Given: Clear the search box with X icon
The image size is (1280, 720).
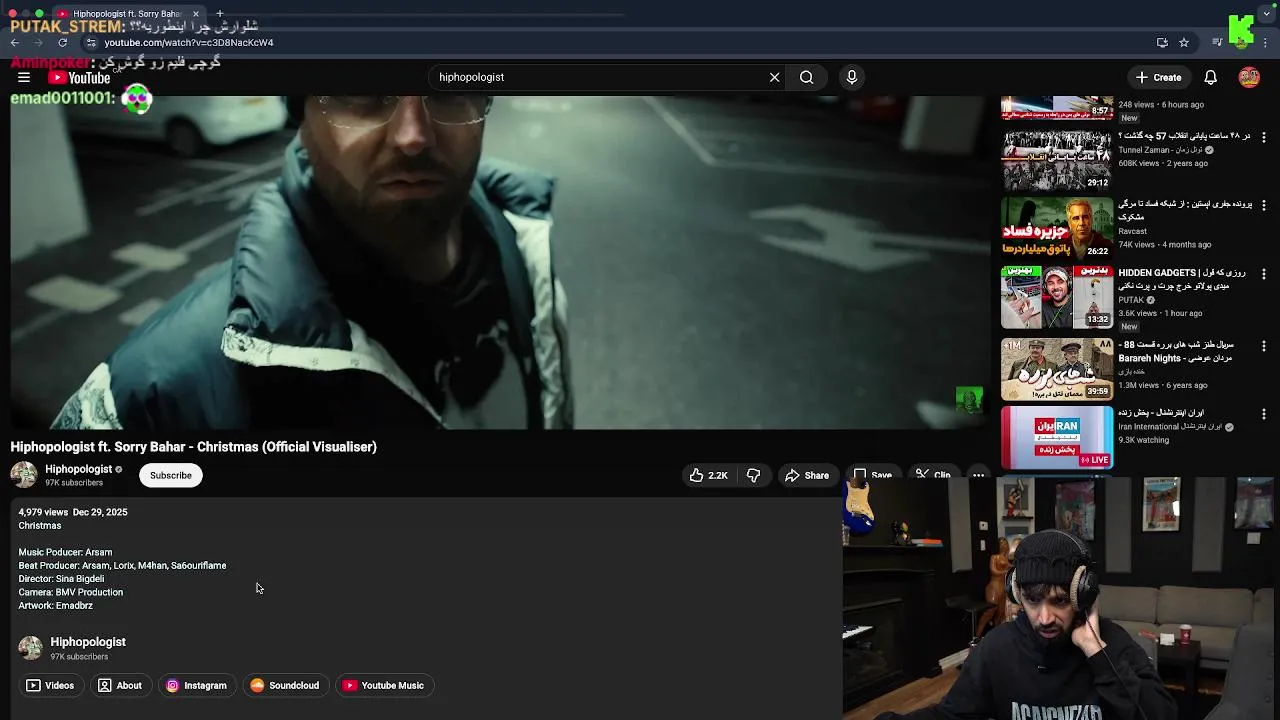Looking at the screenshot, I should coord(774,77).
